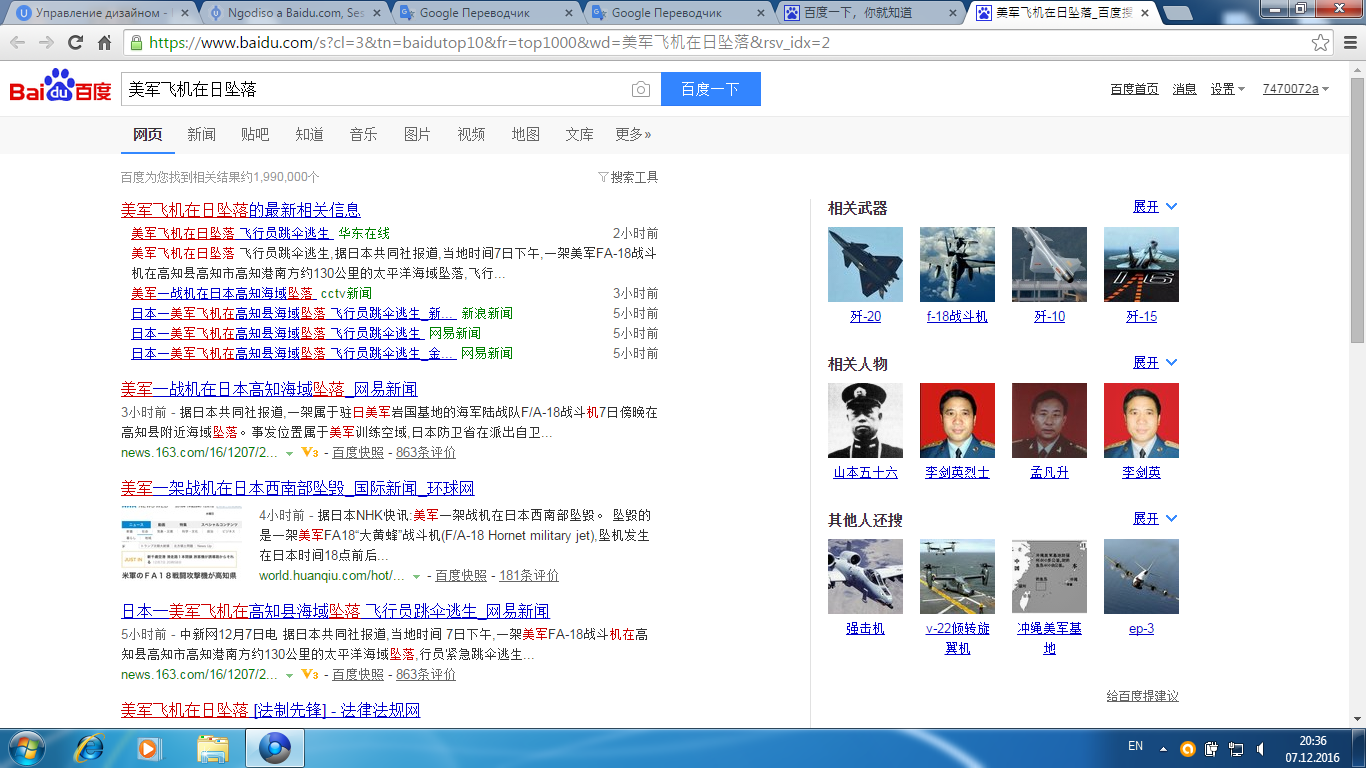Screen dimensions: 1366x768
Task: Click the 百度一下 search button
Action: (x=711, y=89)
